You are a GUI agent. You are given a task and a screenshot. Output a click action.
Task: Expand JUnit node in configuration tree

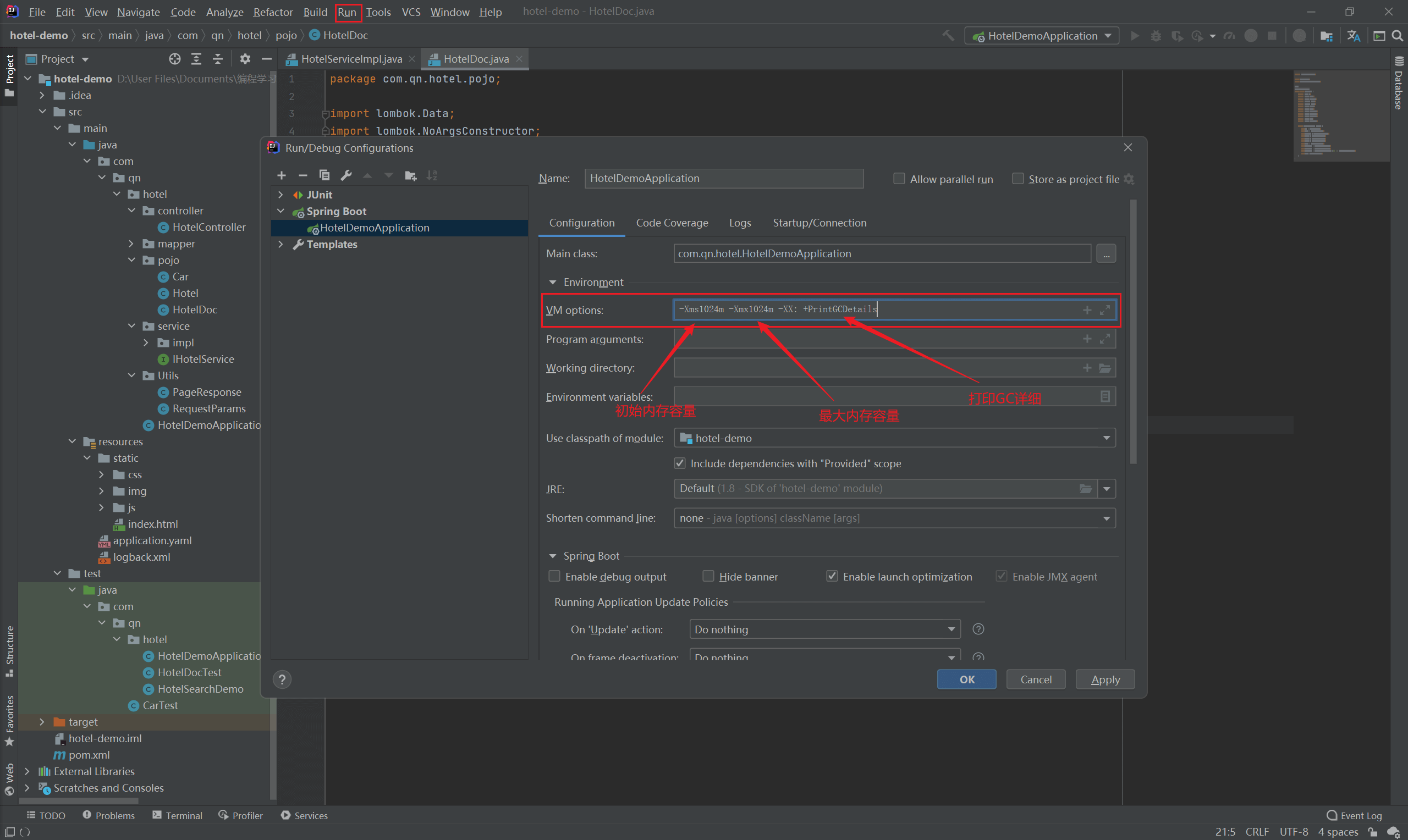281,195
